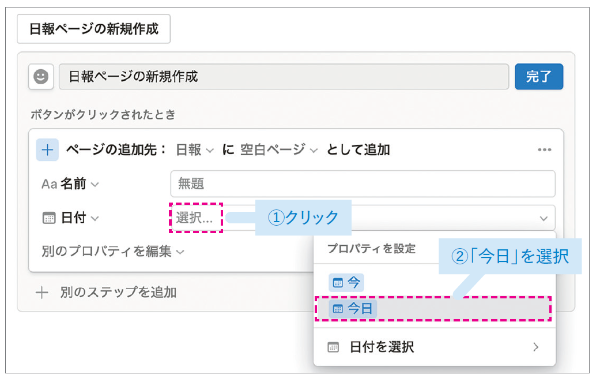Click the プロパティを設定 header text
600x378 pixels.
371,249
